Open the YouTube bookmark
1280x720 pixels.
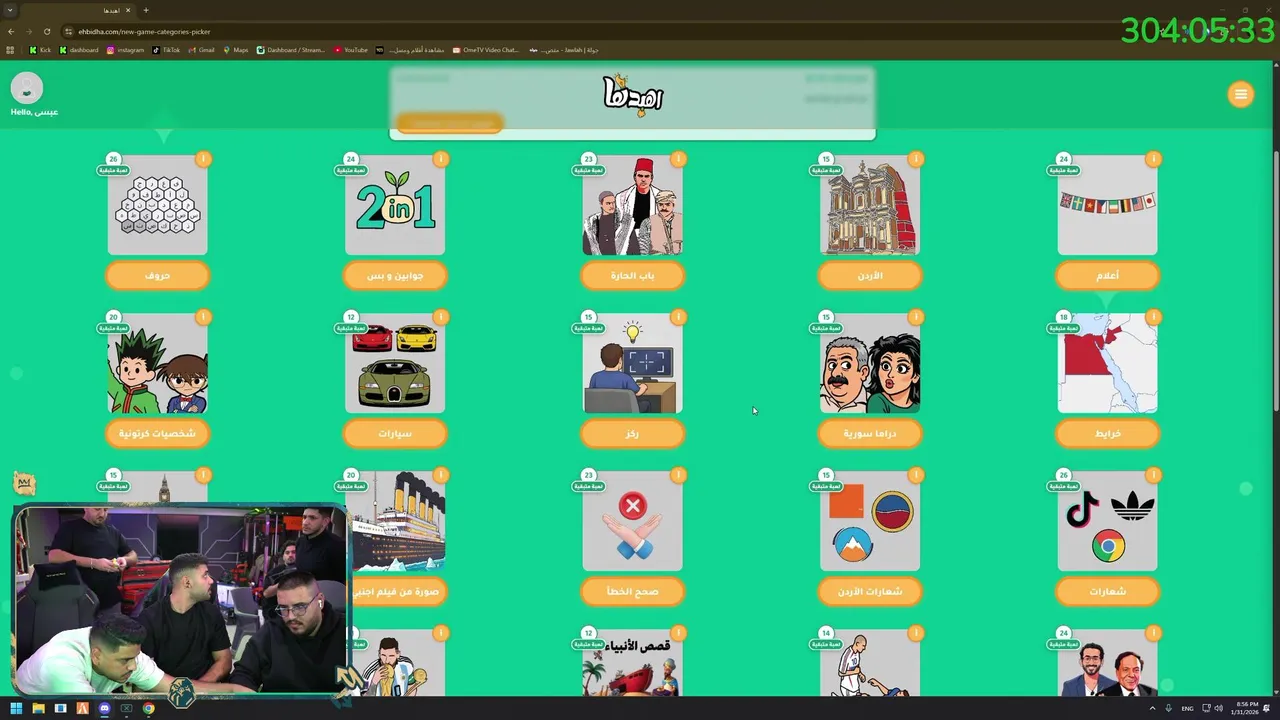(351, 50)
